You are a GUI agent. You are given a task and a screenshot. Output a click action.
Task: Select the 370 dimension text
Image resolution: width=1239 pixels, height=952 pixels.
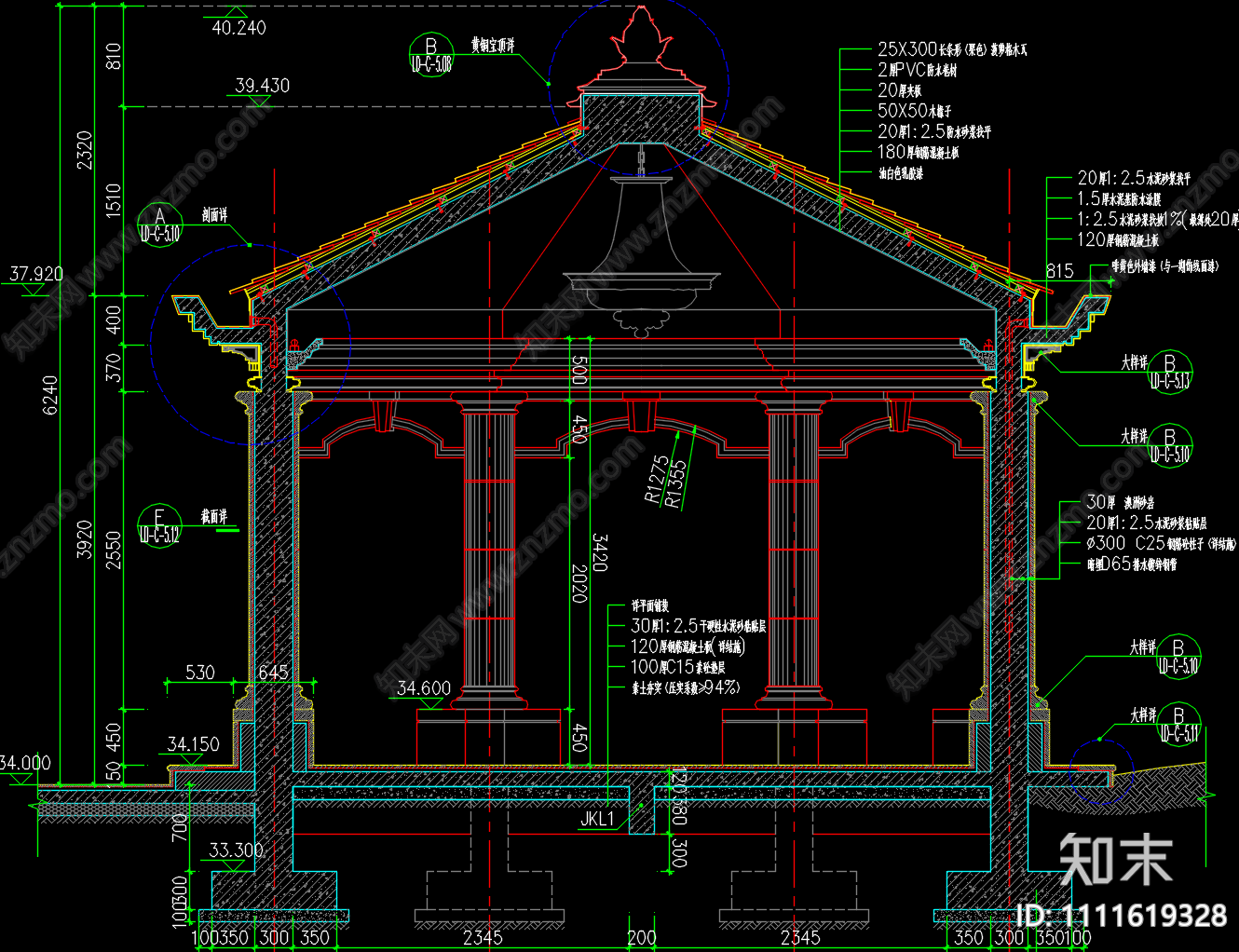click(114, 367)
